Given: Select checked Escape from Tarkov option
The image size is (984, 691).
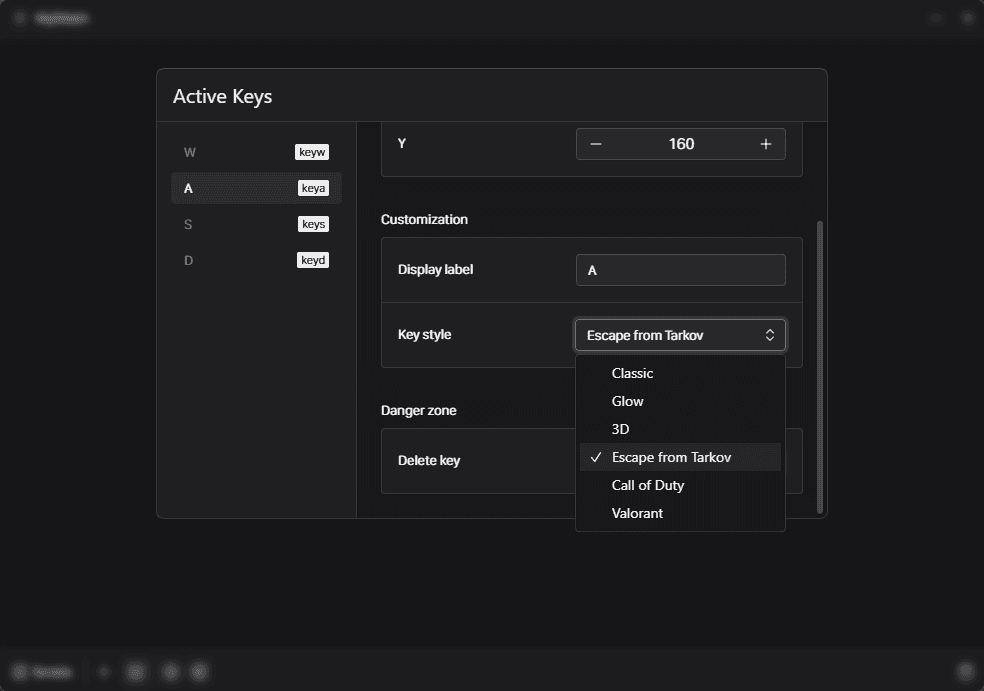Looking at the screenshot, I should point(671,457).
